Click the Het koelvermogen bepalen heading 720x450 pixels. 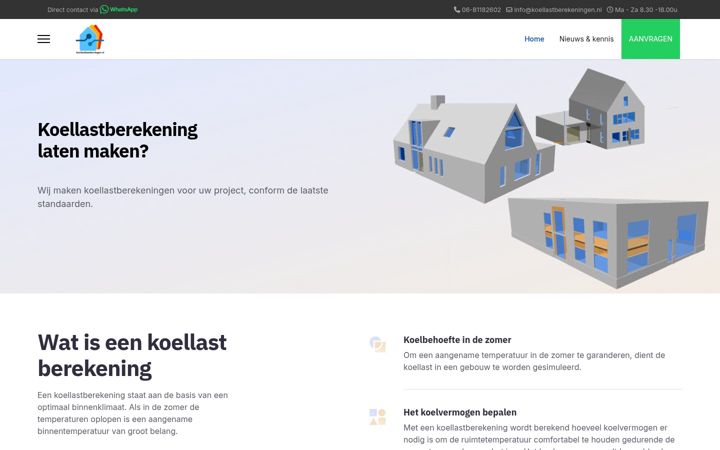(x=460, y=412)
